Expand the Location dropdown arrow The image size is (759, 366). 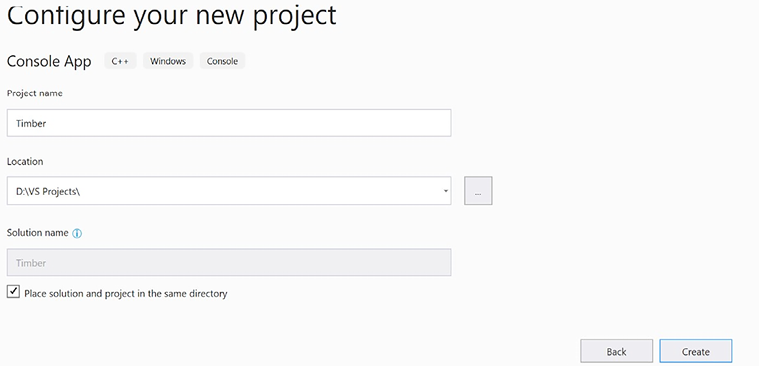pos(445,191)
